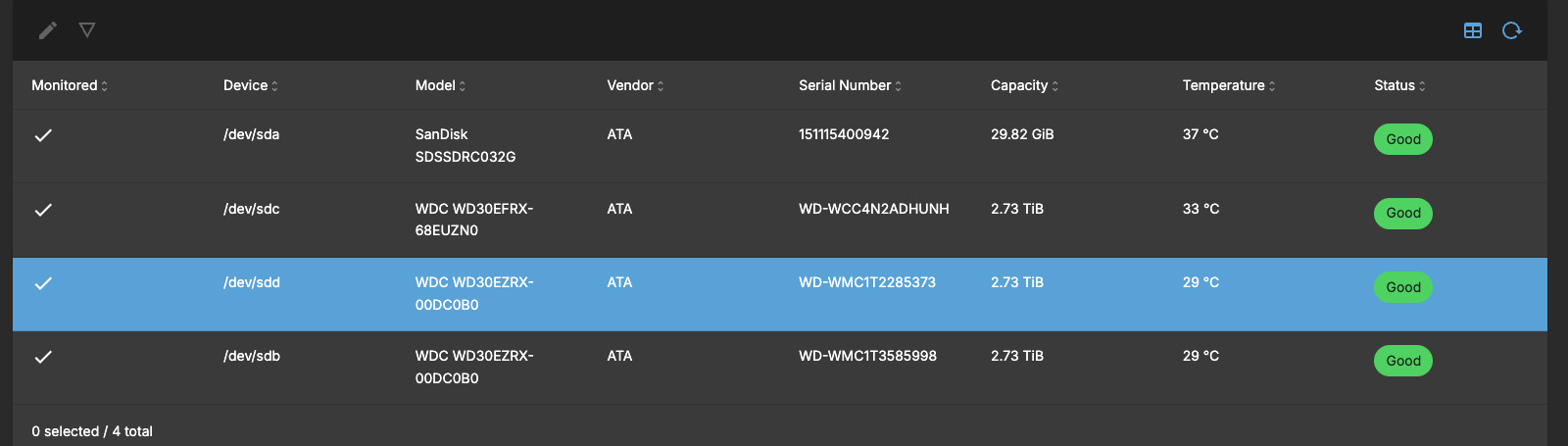Sort by the Serial Number column

(845, 85)
